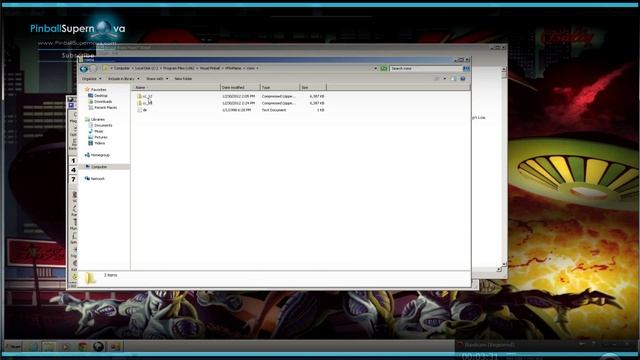
Task: Click Computer in the address breadcrumb
Action: [x=122, y=69]
